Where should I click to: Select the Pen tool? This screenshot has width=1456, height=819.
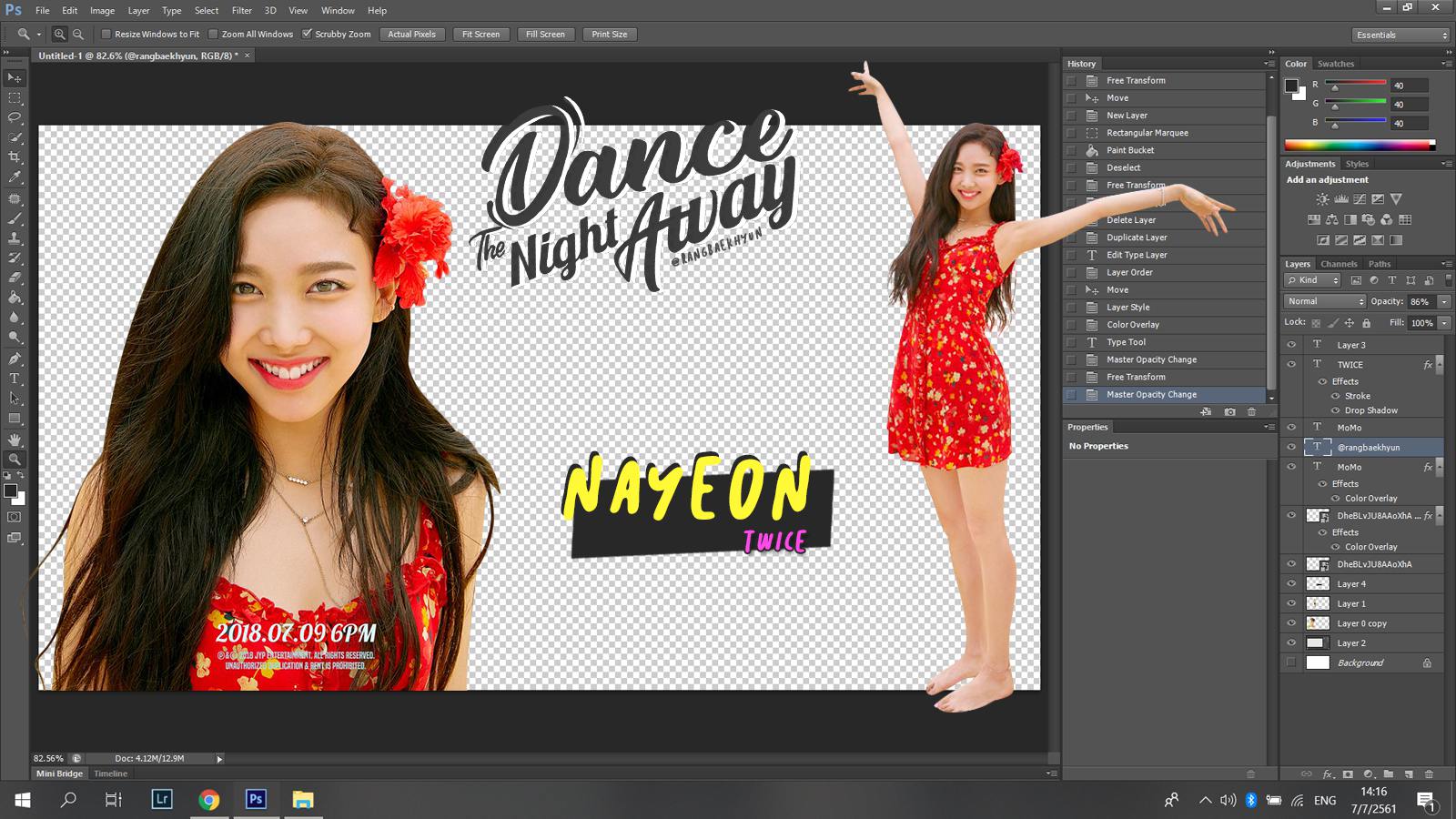coord(15,358)
